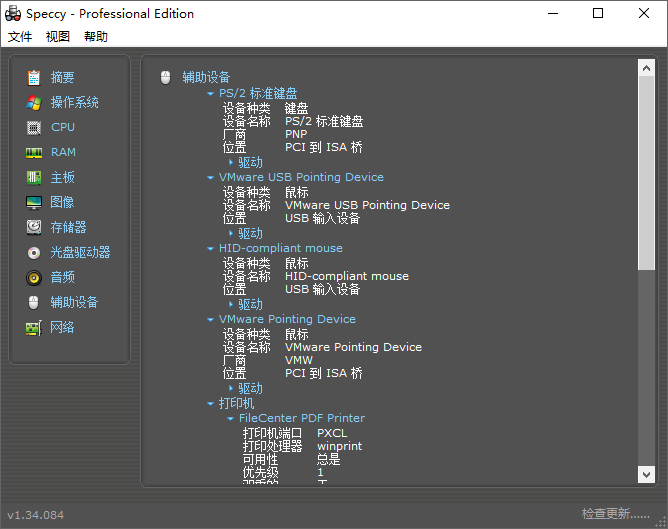This screenshot has width=668, height=529.
Task: Click the VMW manufacturer value
Action: (299, 360)
